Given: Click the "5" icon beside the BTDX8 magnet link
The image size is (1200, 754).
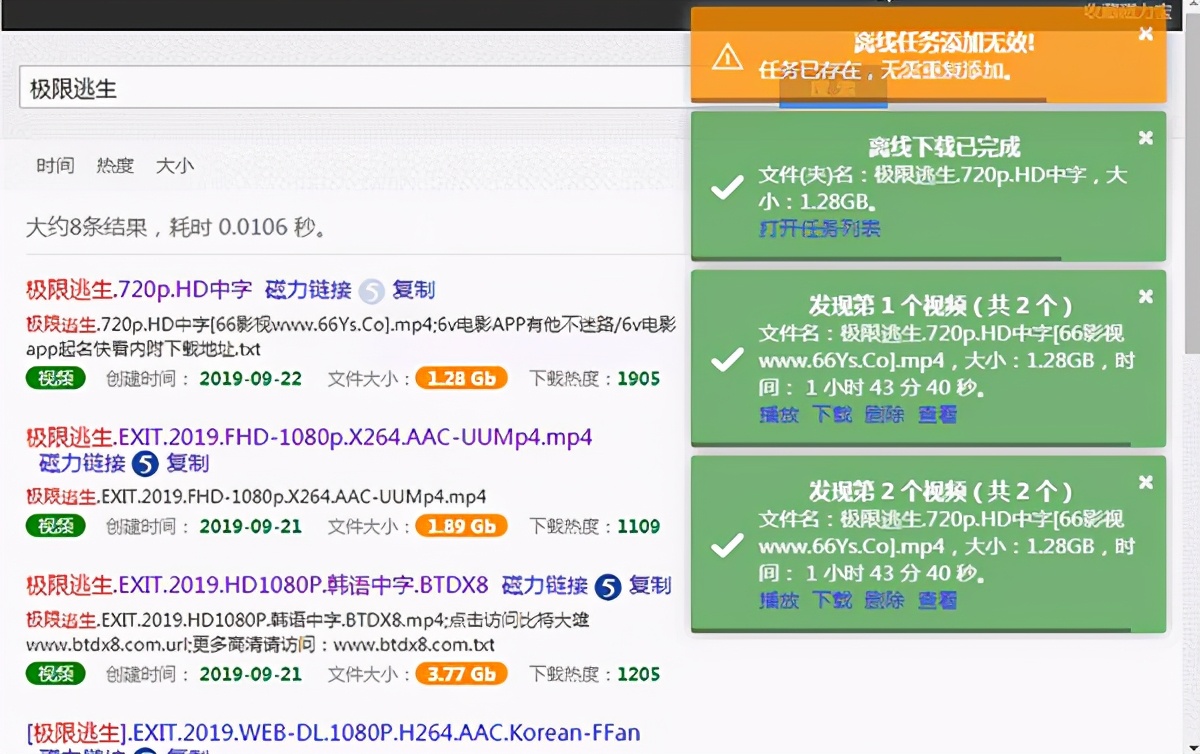Looking at the screenshot, I should 605,585.
